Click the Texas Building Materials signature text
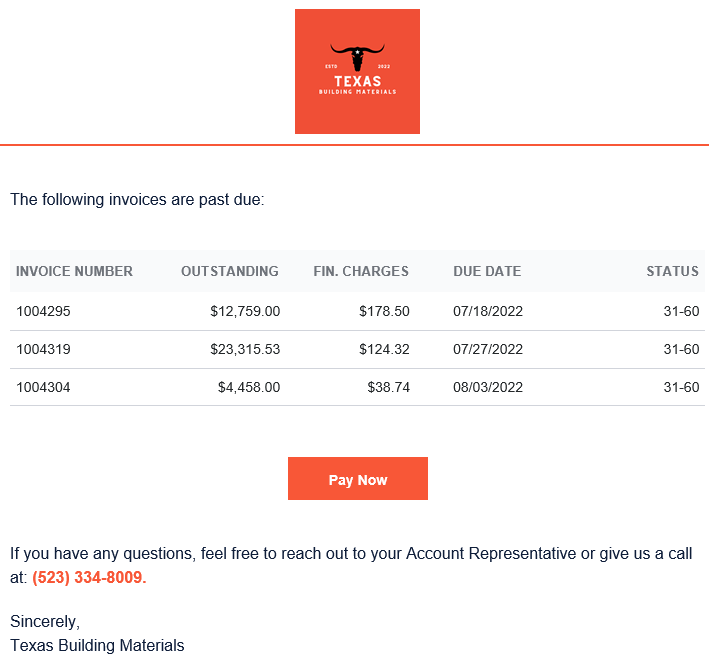 pos(97,645)
